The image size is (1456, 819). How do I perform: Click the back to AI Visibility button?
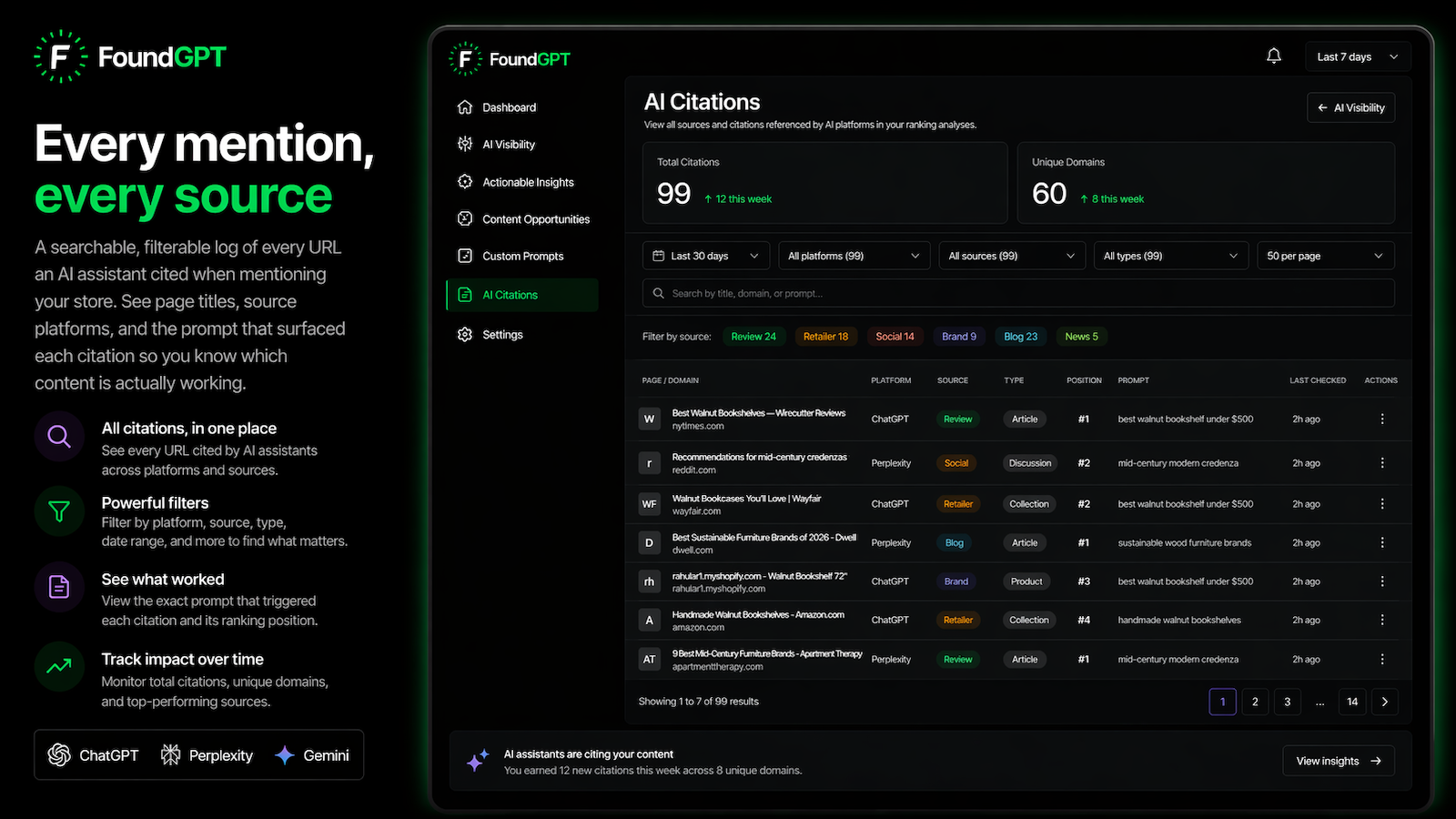(x=1350, y=107)
